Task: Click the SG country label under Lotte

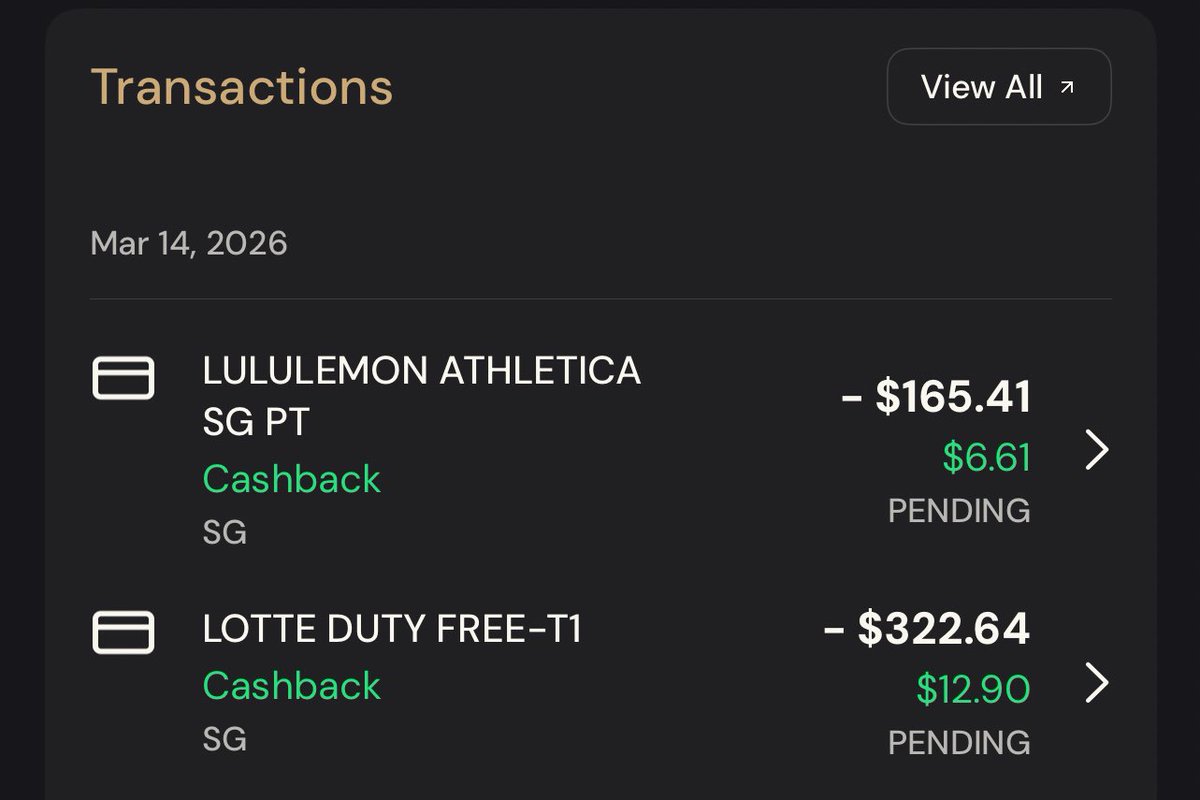Action: (224, 739)
